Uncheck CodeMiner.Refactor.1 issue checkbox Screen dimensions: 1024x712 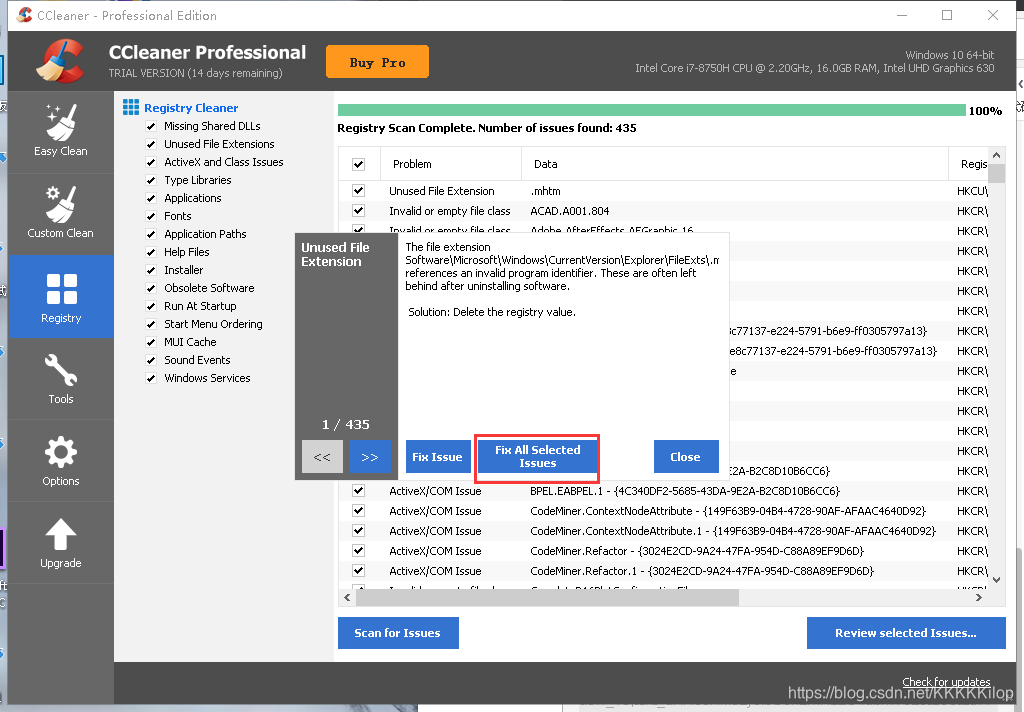pyautogui.click(x=359, y=570)
